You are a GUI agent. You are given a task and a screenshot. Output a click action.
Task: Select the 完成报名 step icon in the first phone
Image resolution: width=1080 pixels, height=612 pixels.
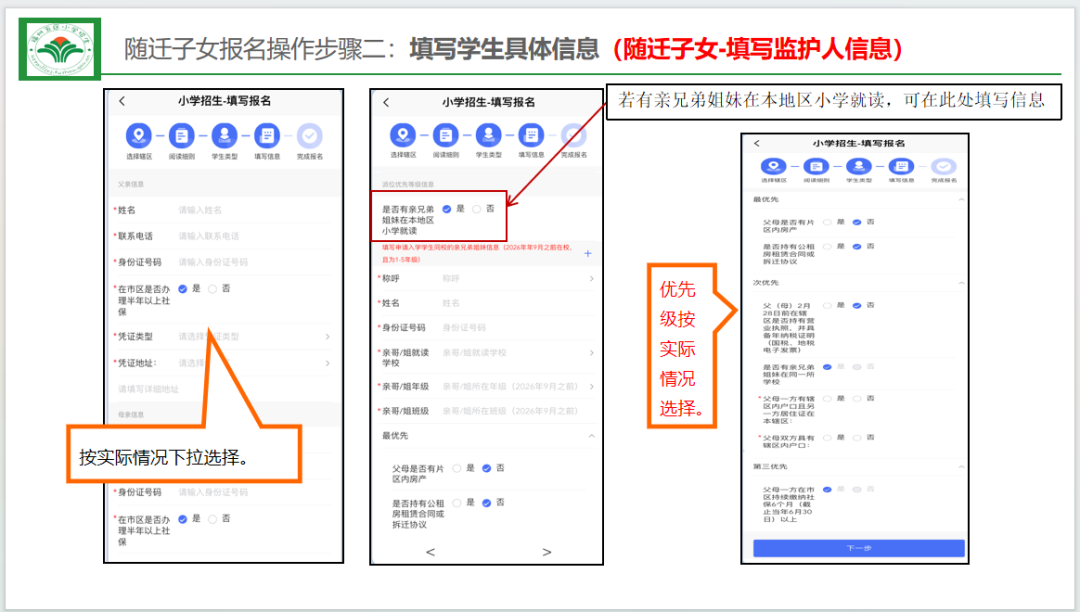tap(310, 136)
